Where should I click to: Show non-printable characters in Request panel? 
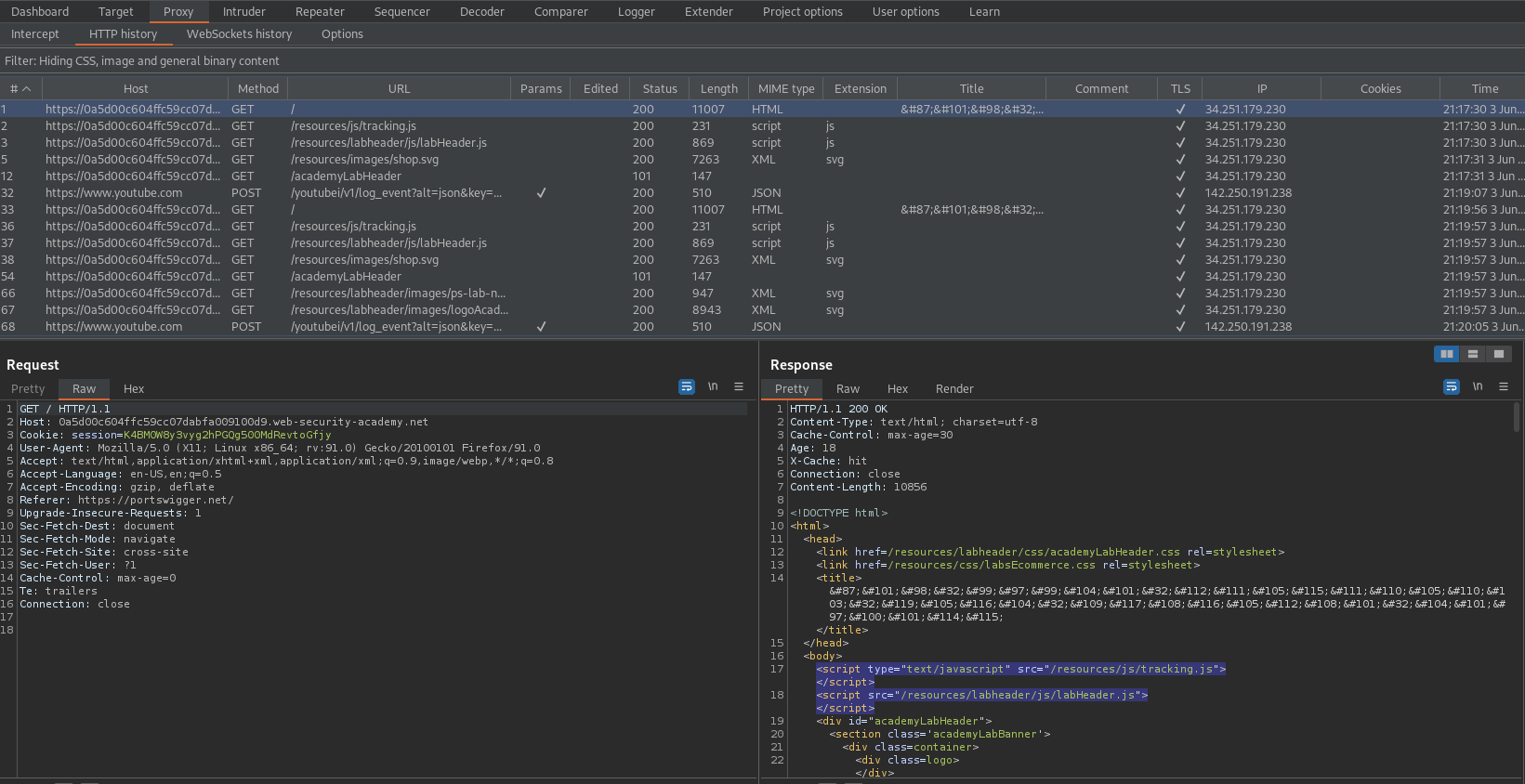click(713, 386)
